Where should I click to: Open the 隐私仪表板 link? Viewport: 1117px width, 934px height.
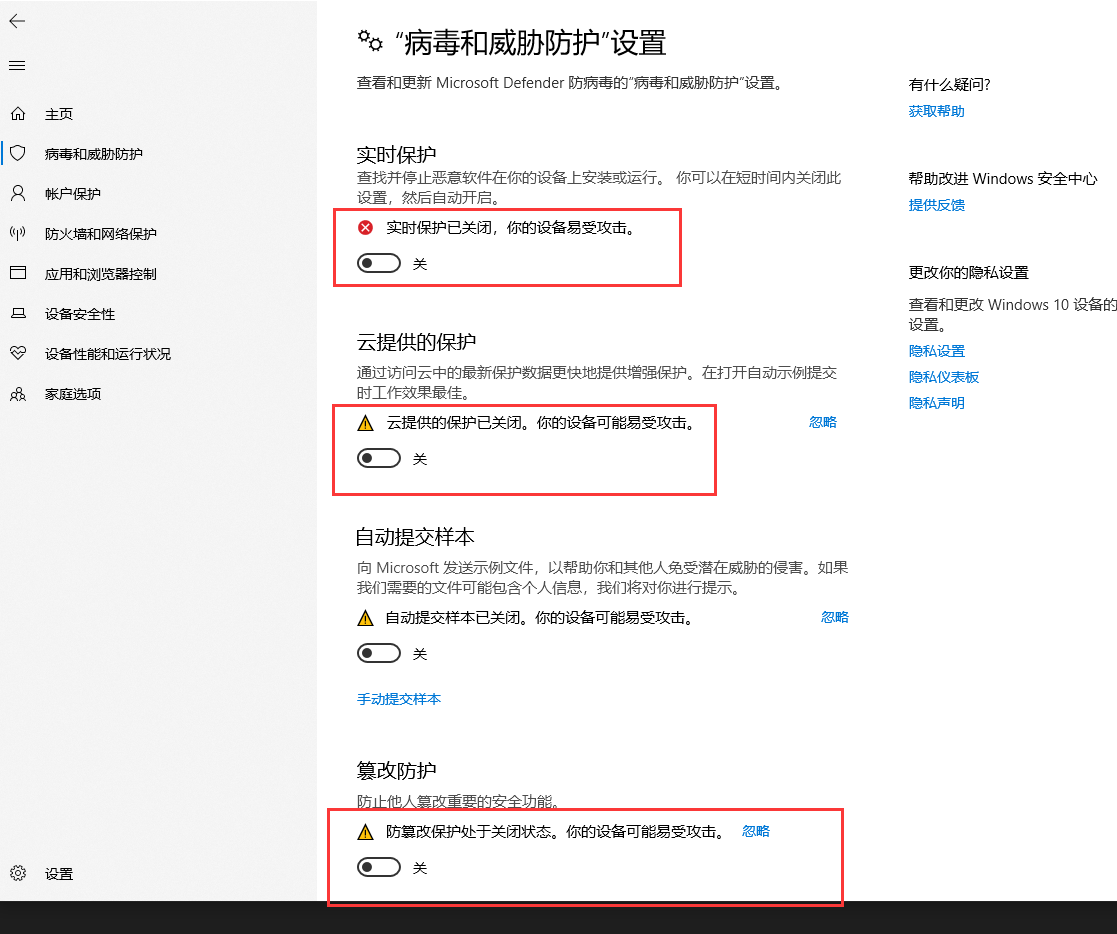pos(944,377)
